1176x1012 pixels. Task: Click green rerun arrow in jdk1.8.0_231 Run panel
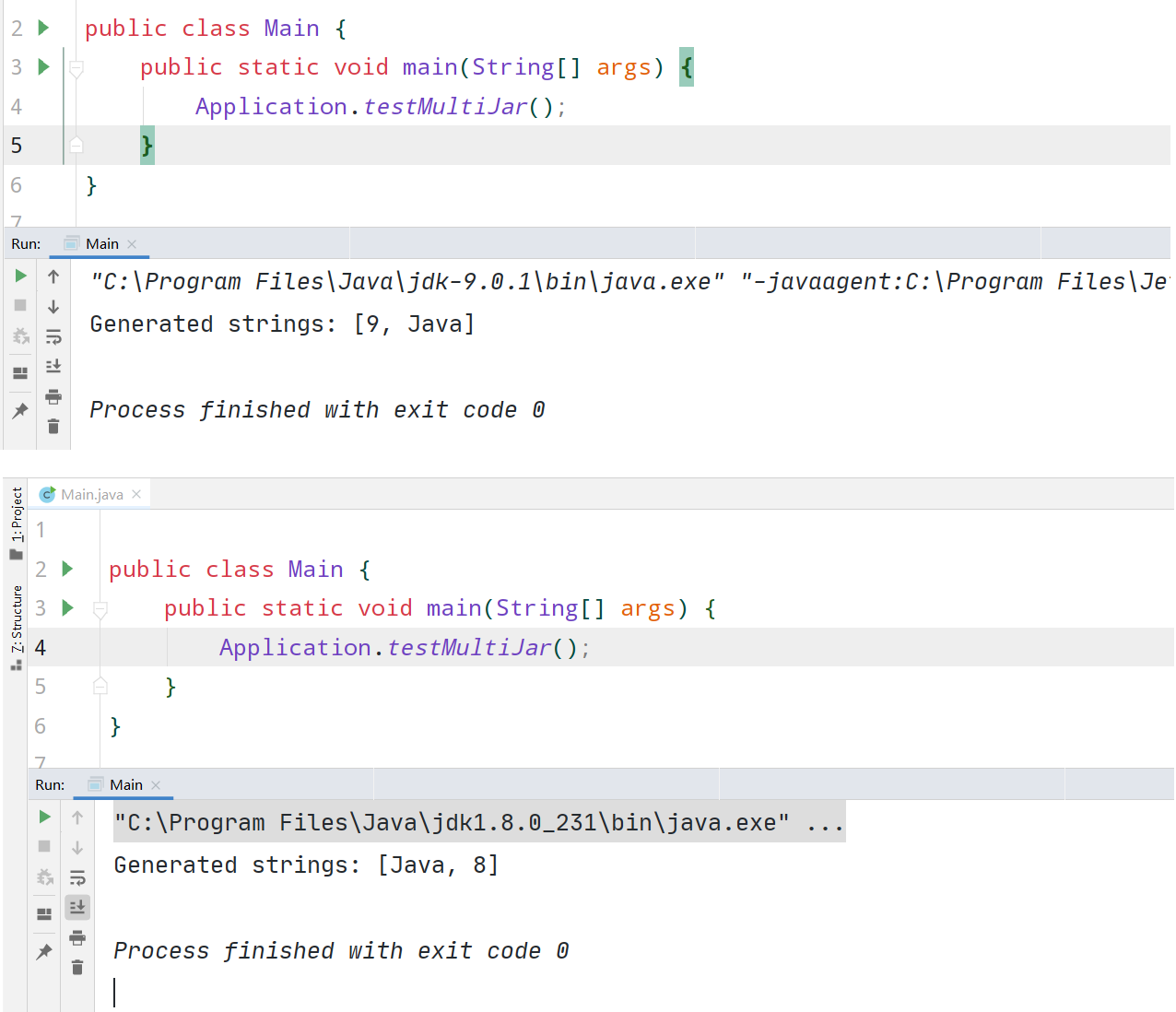tap(44, 817)
